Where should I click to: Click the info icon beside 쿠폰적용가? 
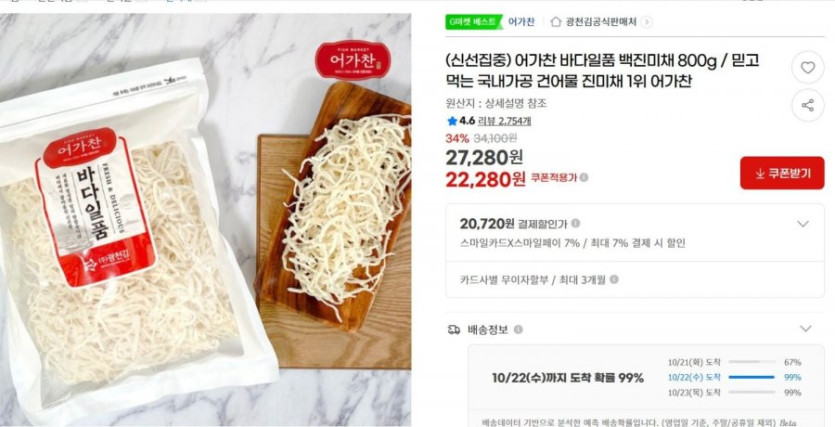click(x=584, y=178)
